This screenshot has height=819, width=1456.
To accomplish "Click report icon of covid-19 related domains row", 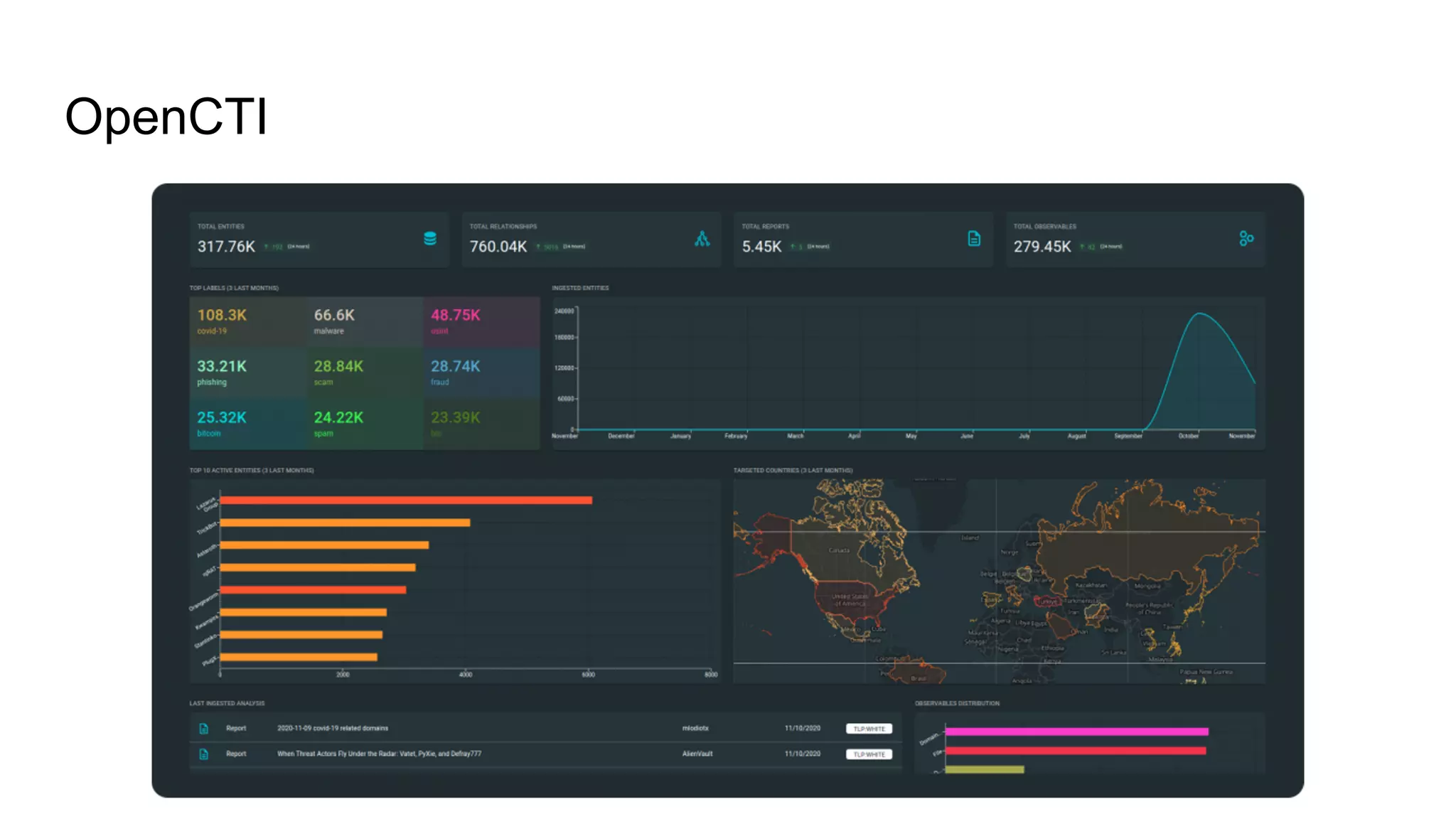I will 204,729.
